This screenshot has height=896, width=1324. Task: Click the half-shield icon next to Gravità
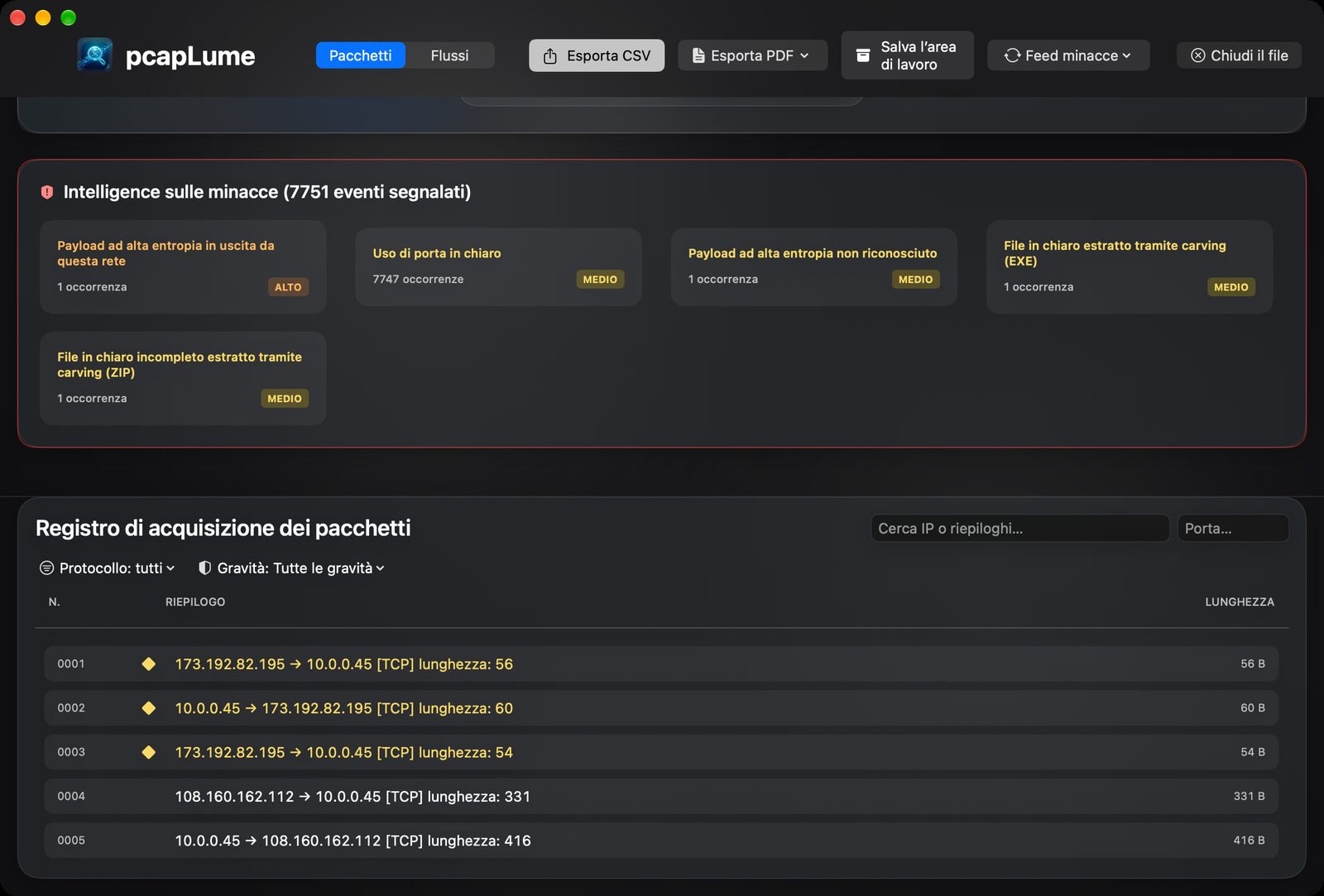[x=204, y=568]
